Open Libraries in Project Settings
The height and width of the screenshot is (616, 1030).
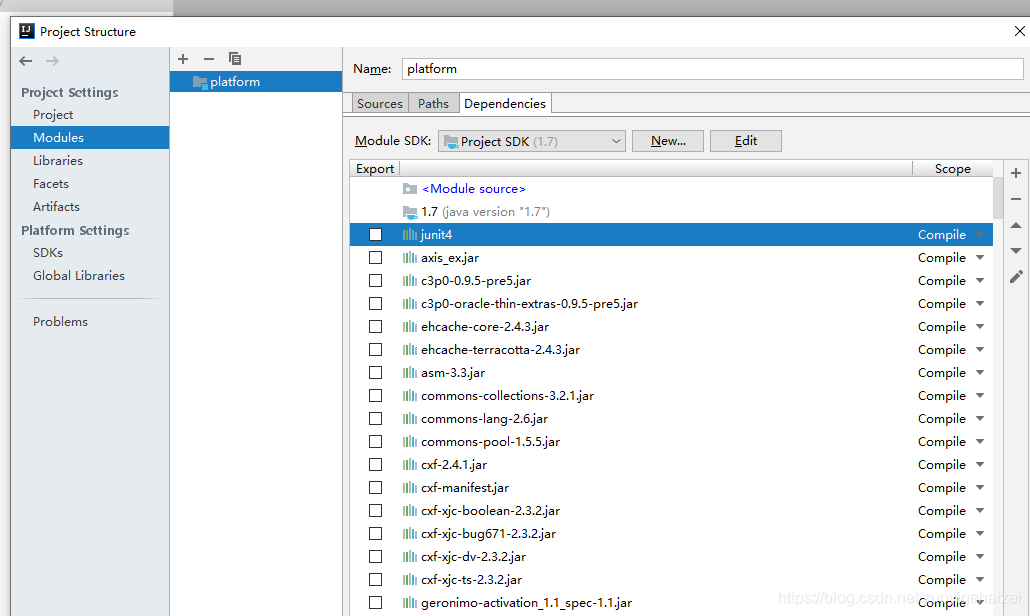[58, 161]
